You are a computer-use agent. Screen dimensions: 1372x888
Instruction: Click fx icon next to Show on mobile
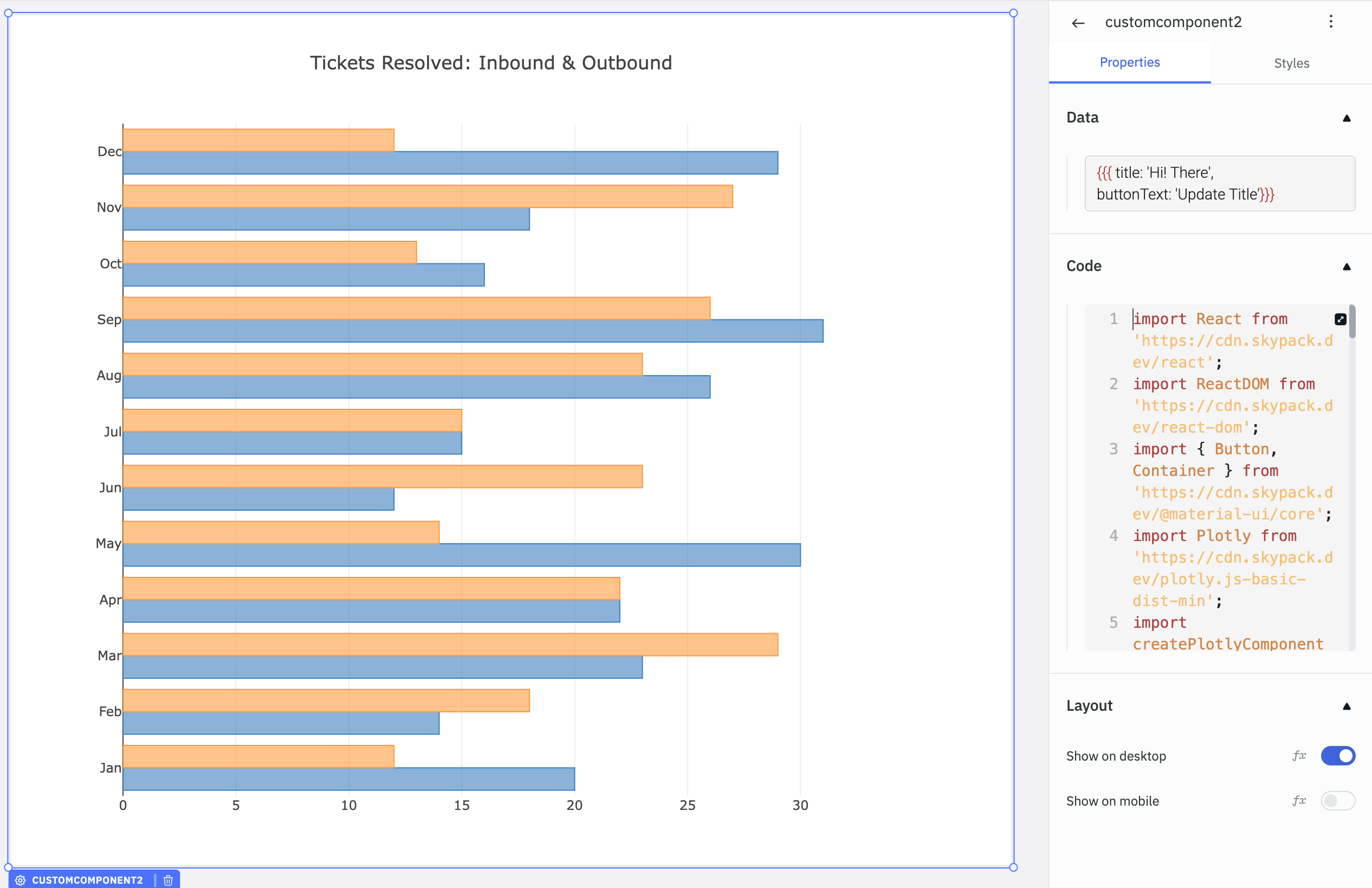point(1299,800)
